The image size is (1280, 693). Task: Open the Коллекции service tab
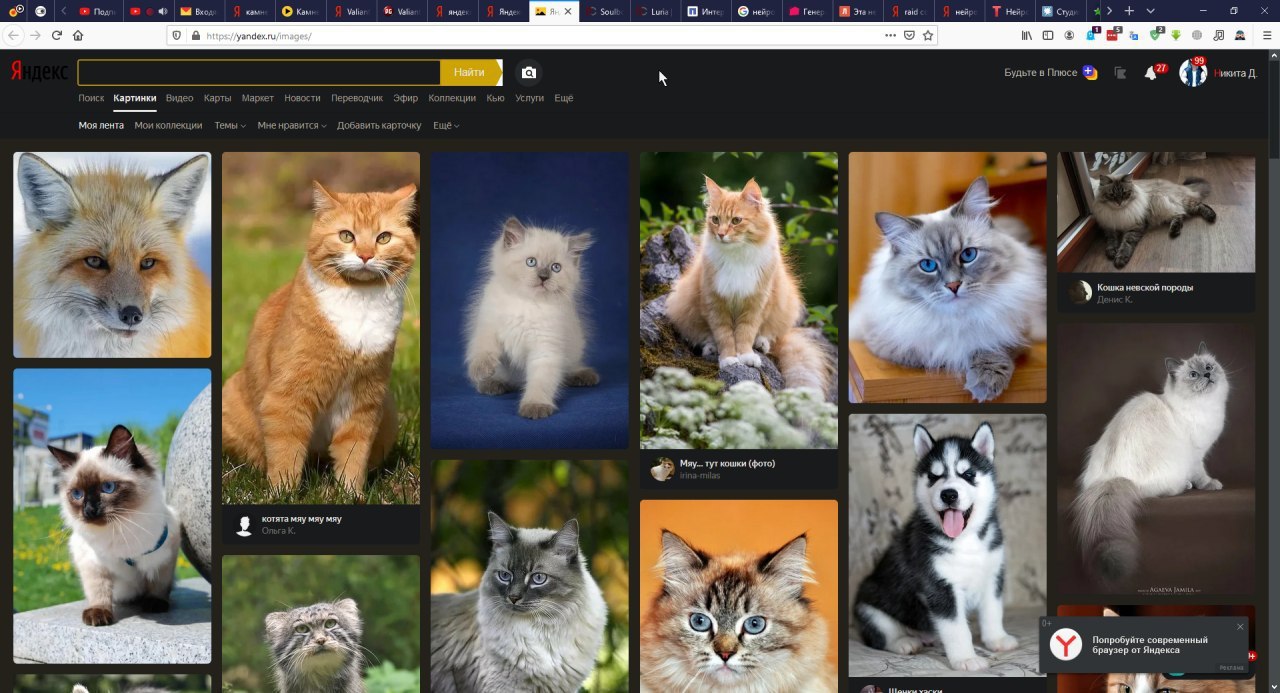click(452, 98)
